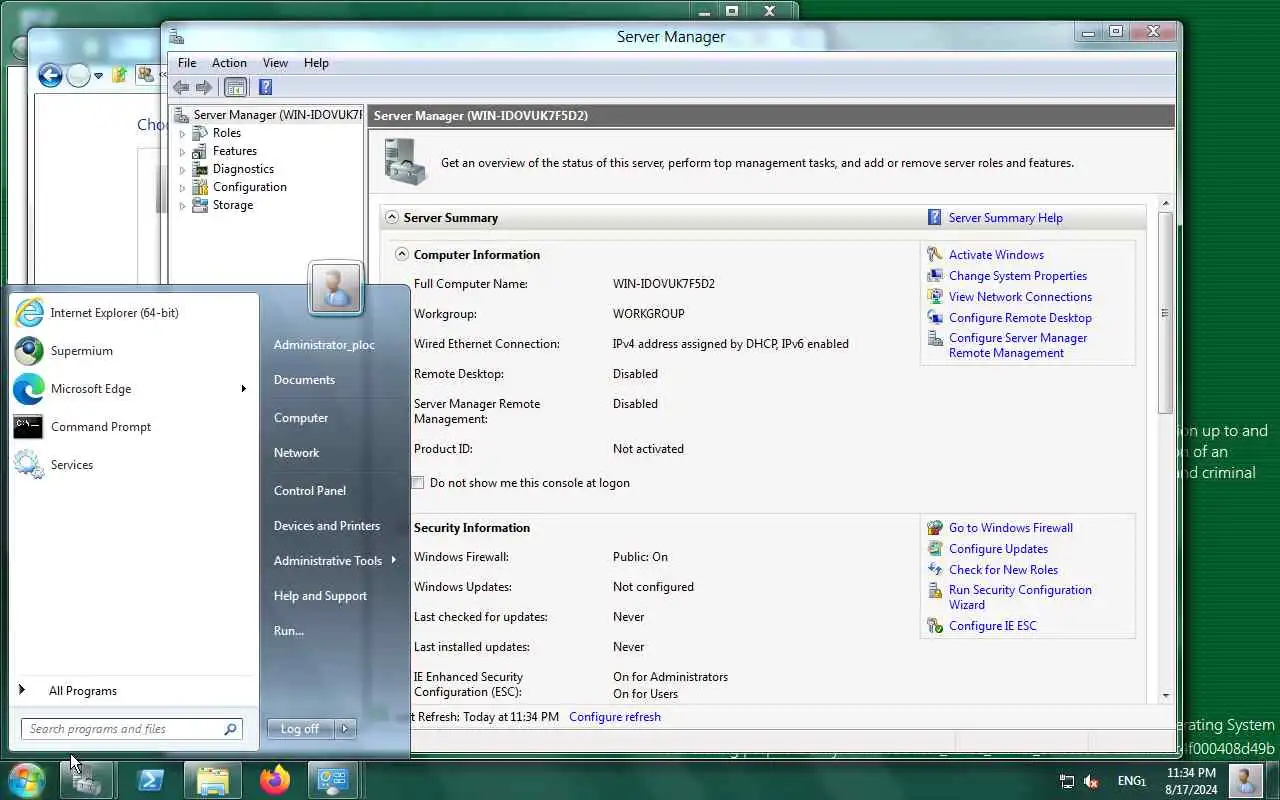Click the network tray icon
1280x800 pixels.
click(1067, 781)
